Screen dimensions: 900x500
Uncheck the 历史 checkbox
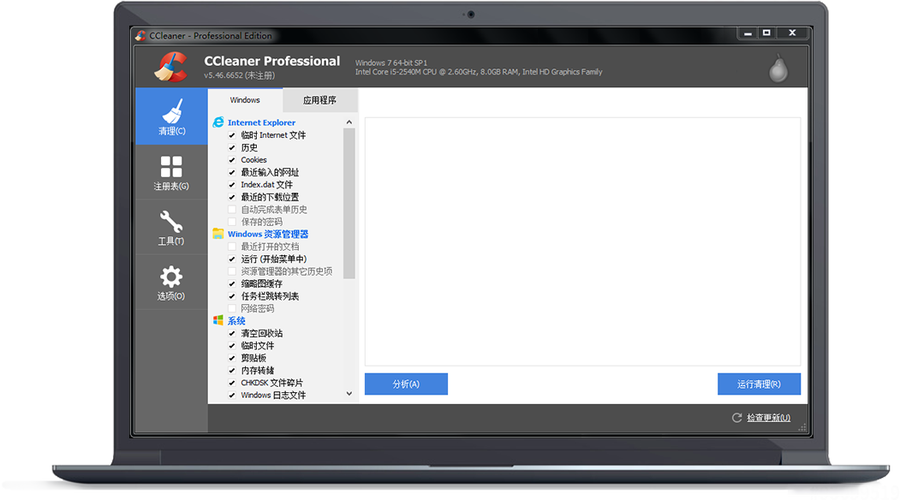232,148
